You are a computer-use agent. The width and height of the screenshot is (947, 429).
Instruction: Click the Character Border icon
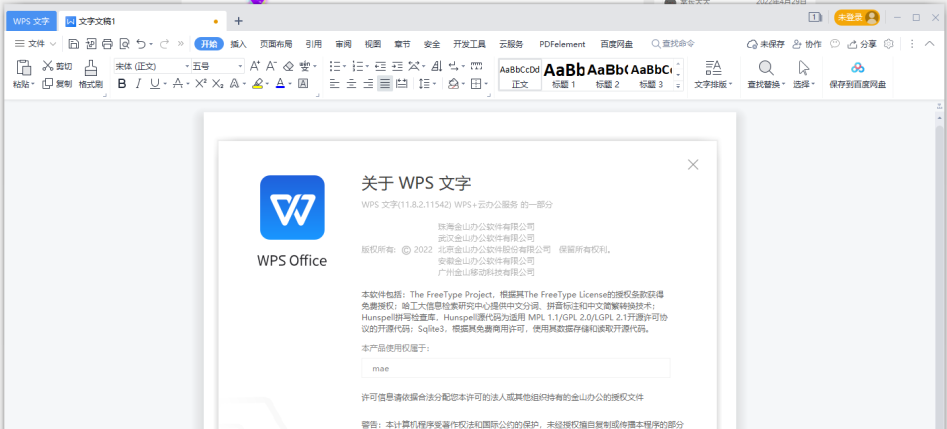click(x=303, y=84)
